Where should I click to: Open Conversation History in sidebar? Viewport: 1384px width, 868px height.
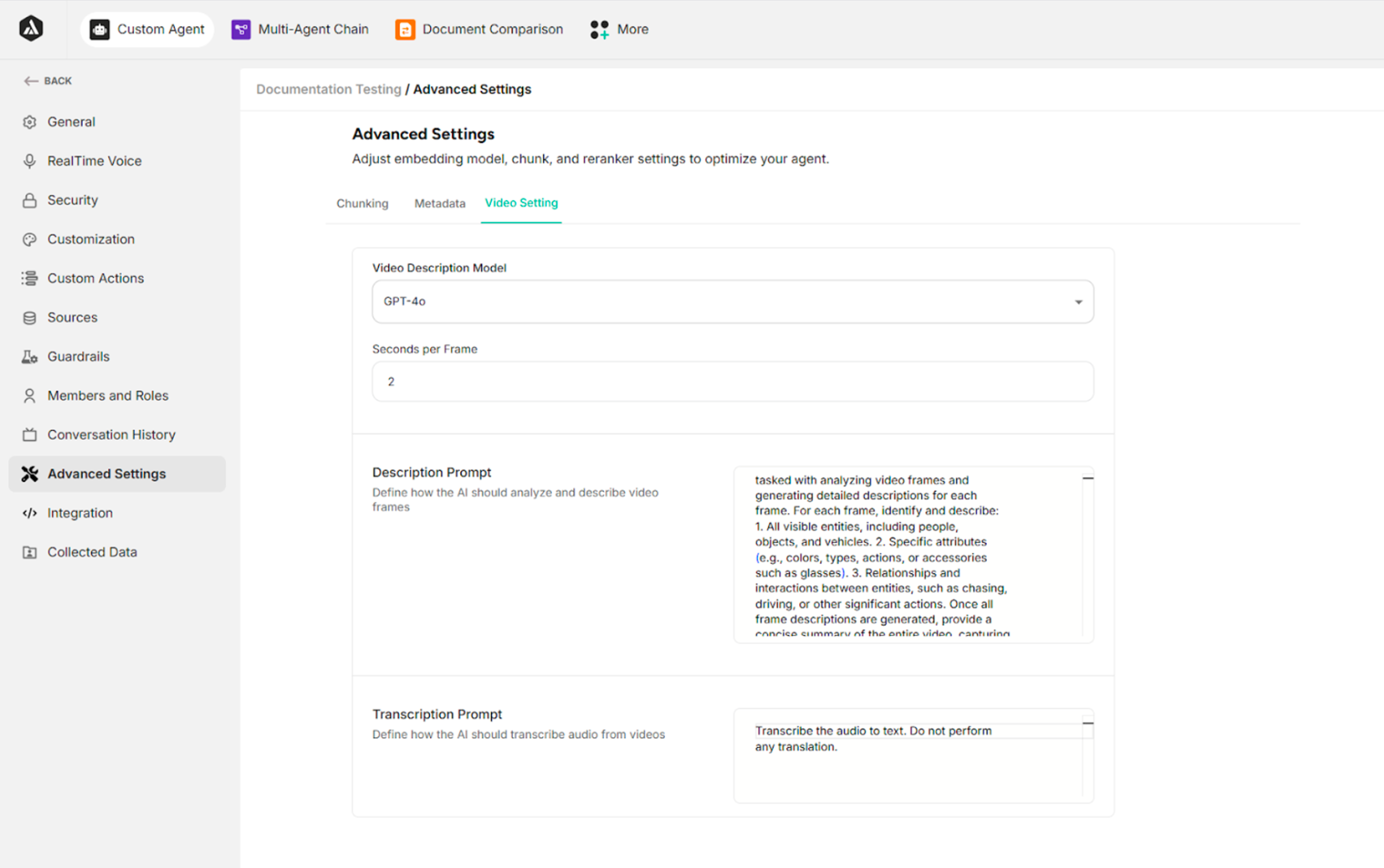[111, 434]
